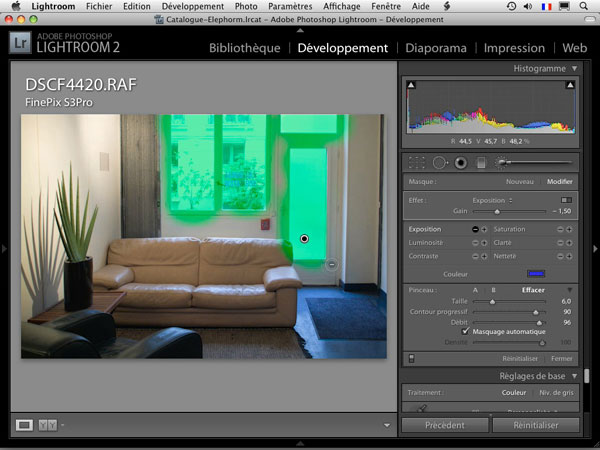Collapse the right panel group
The height and width of the screenshot is (450, 600).
[595, 249]
